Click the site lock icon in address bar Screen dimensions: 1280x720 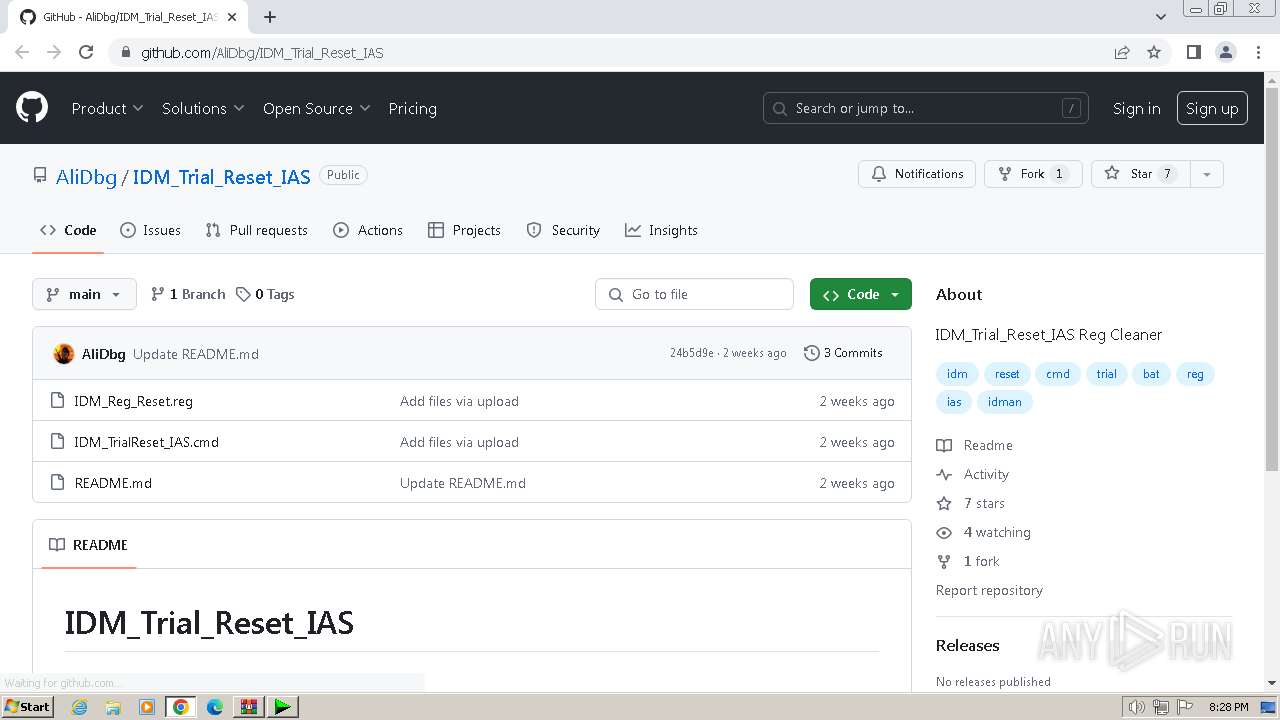click(x=125, y=52)
